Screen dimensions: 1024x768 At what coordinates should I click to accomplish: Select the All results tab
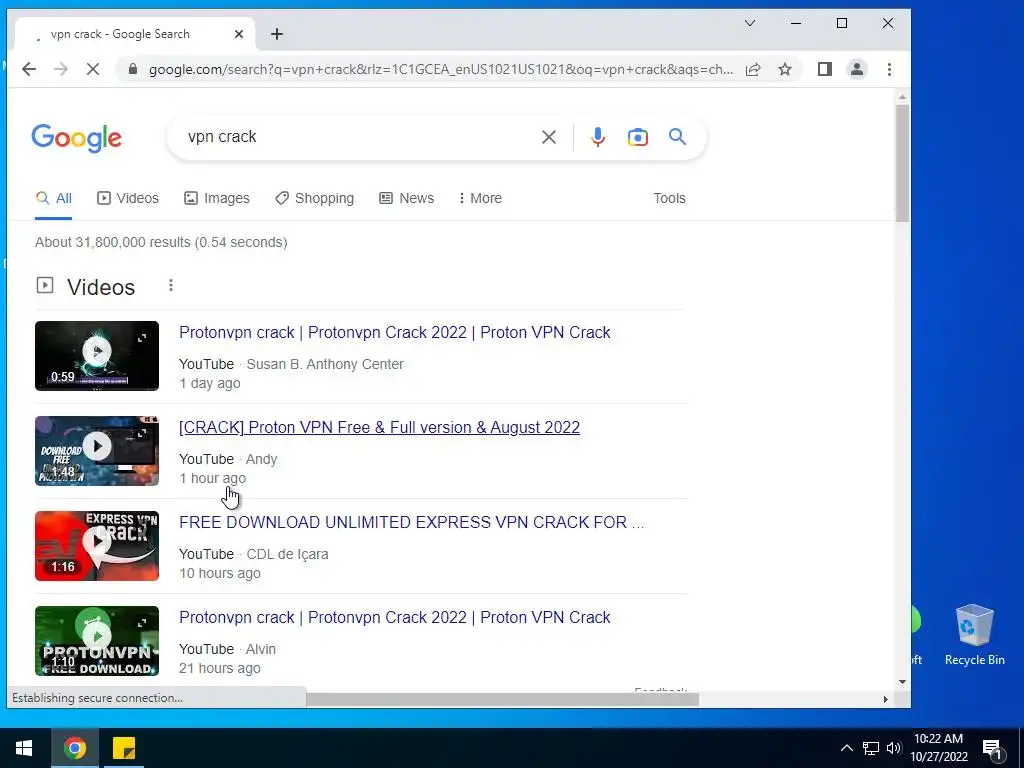pos(54,199)
